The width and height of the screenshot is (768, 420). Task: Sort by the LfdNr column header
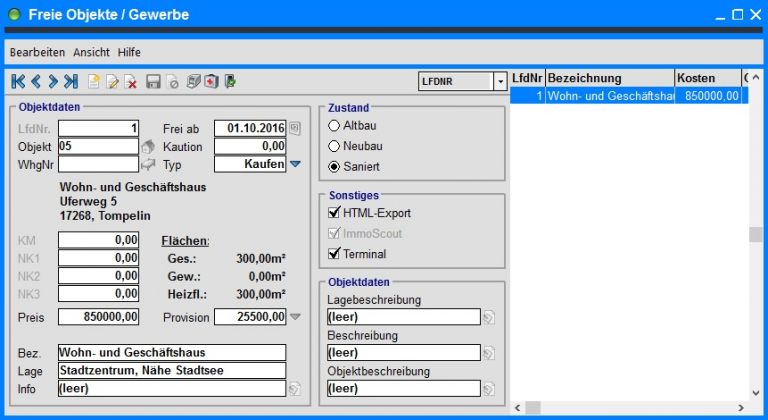[x=528, y=78]
